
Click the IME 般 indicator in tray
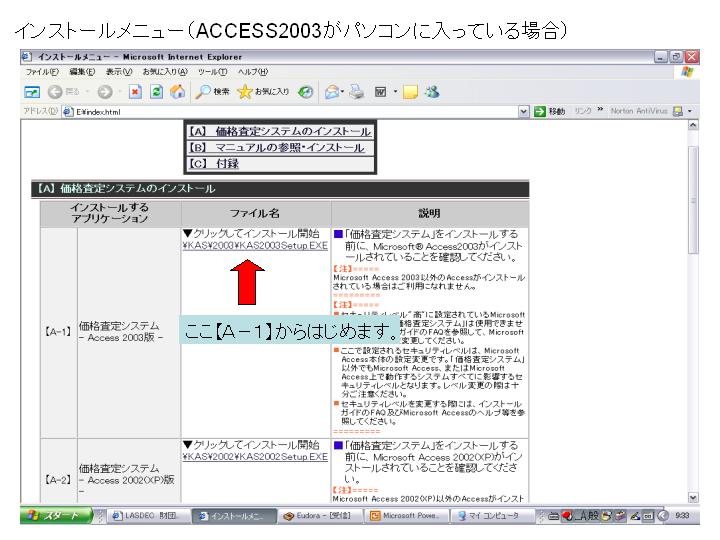(594, 516)
